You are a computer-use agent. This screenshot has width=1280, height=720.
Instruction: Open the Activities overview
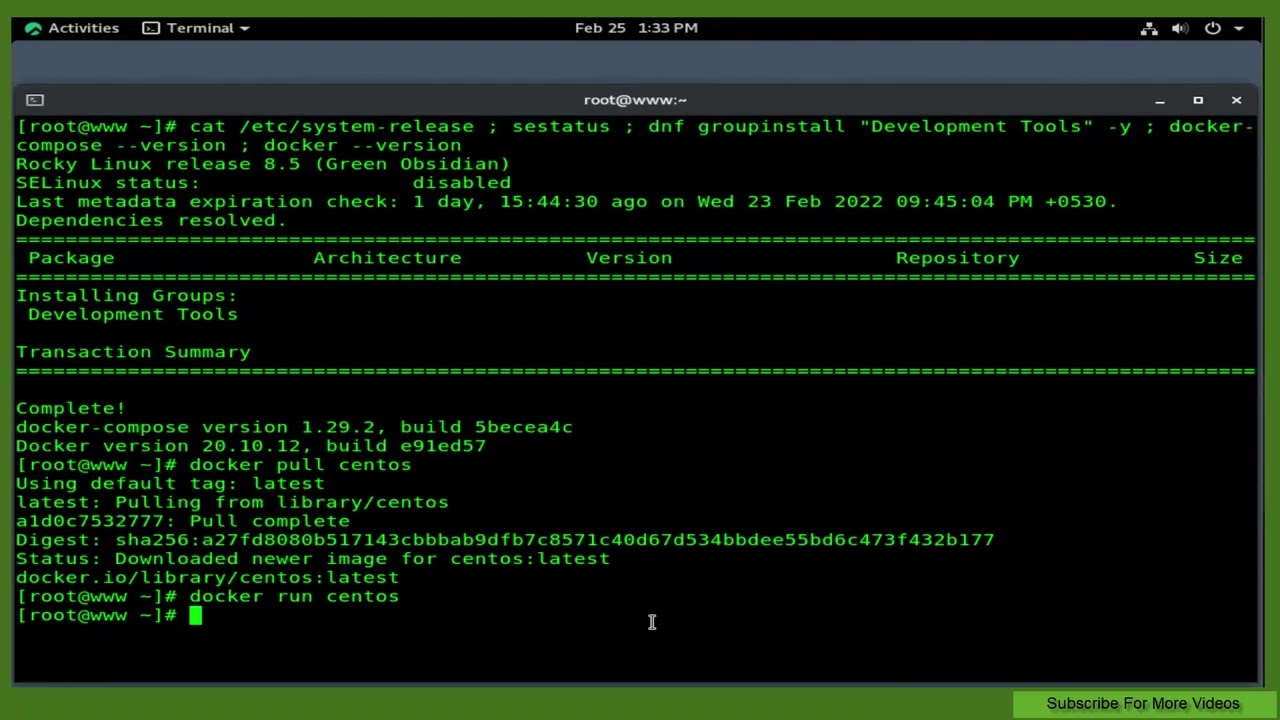click(72, 28)
